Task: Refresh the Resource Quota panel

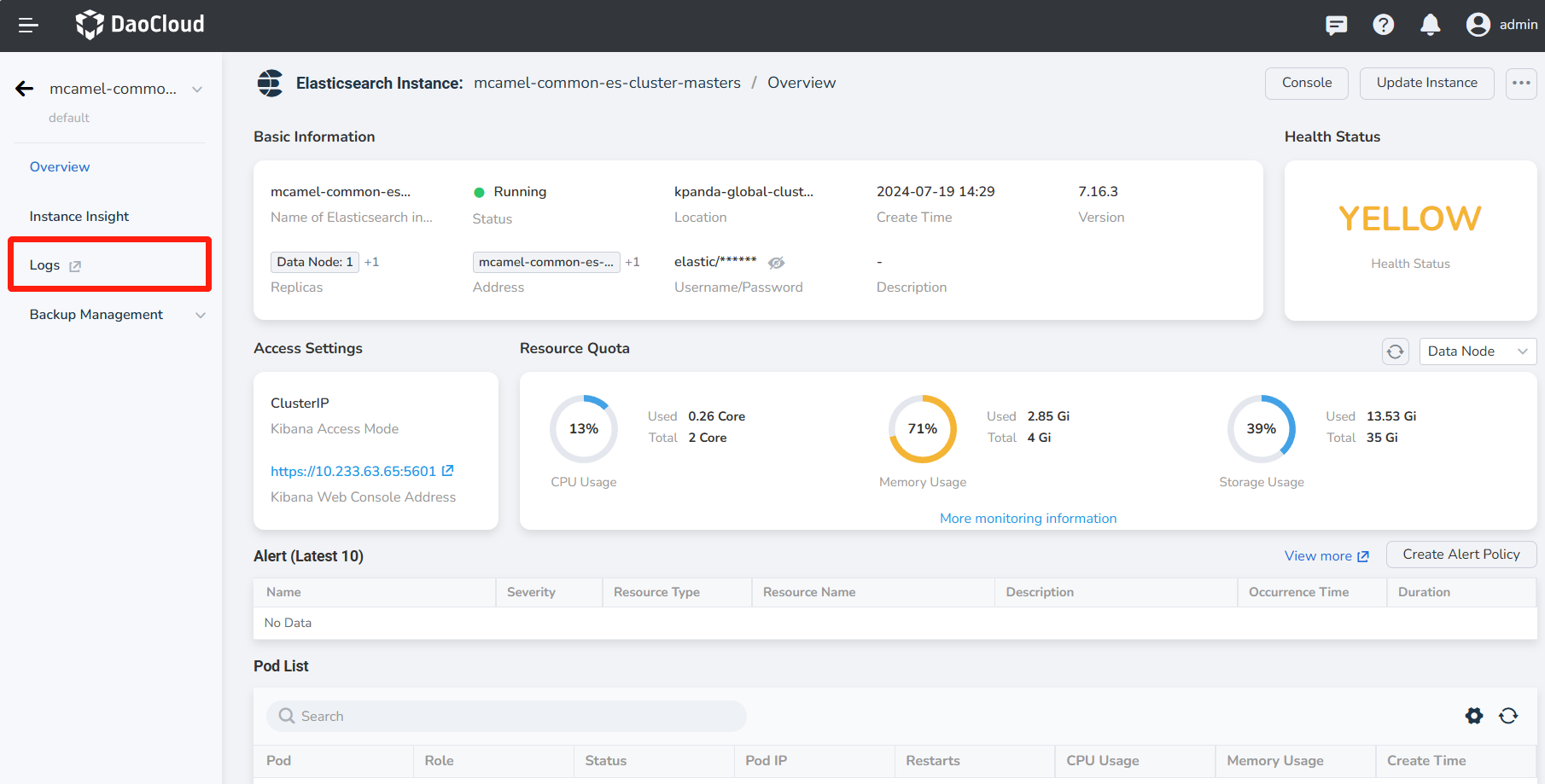Action: (1395, 351)
